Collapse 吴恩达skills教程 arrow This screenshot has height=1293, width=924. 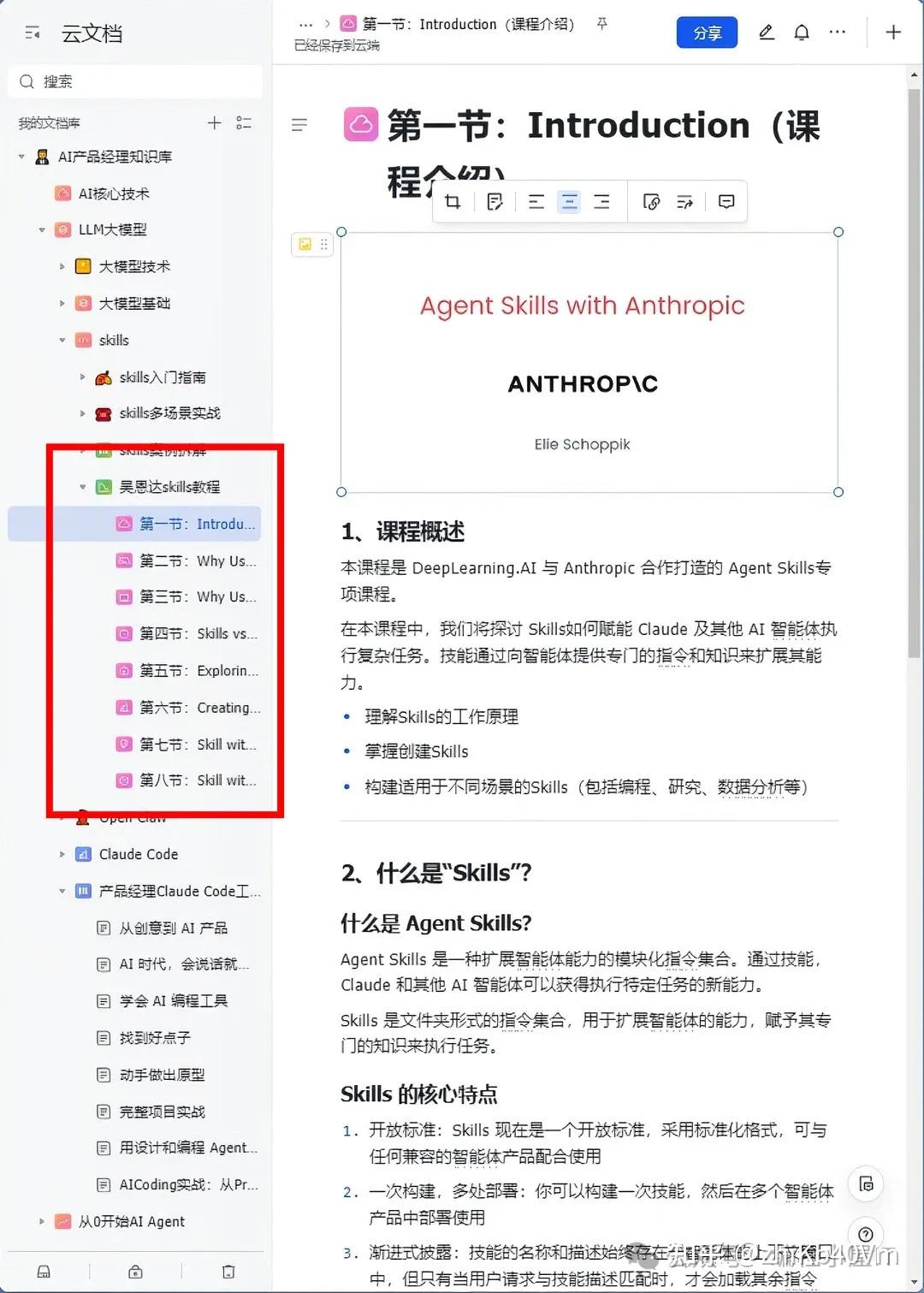tap(82, 487)
